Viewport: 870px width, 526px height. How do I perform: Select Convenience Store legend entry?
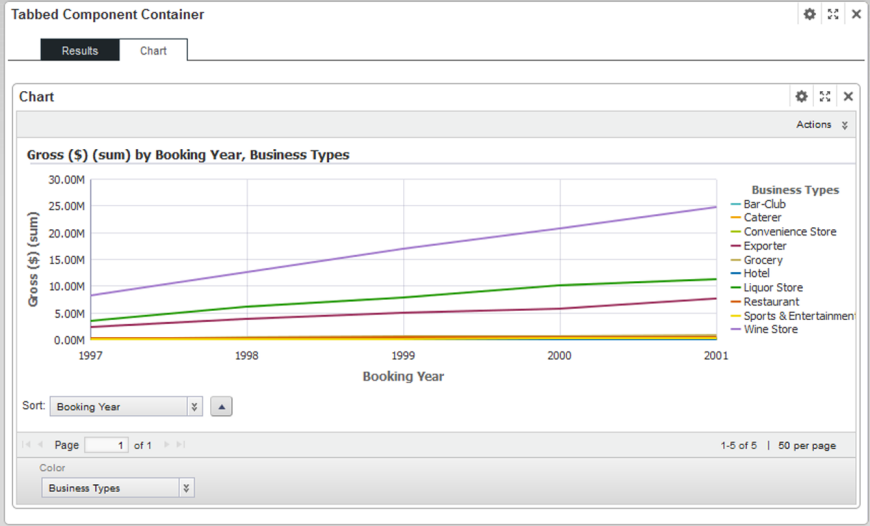tap(783, 232)
